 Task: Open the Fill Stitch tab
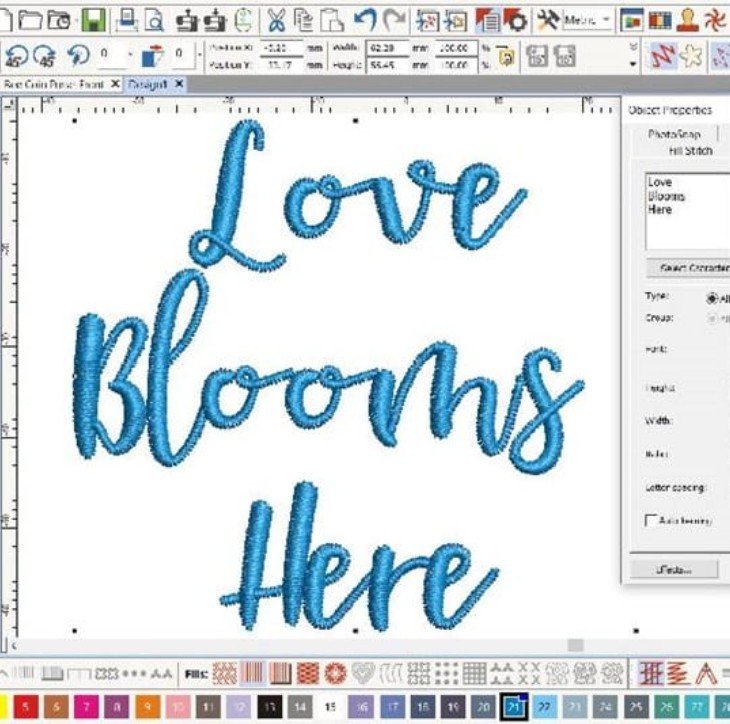pyautogui.click(x=690, y=151)
